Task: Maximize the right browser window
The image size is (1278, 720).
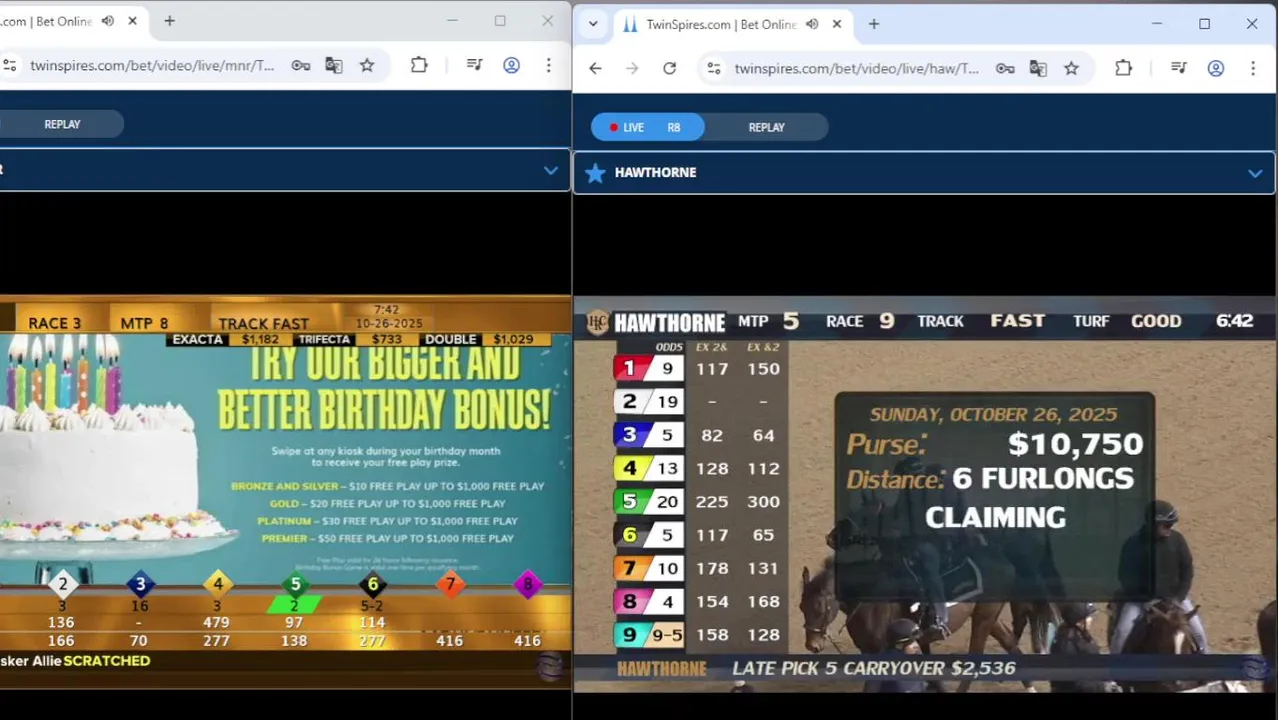Action: pos(1204,24)
